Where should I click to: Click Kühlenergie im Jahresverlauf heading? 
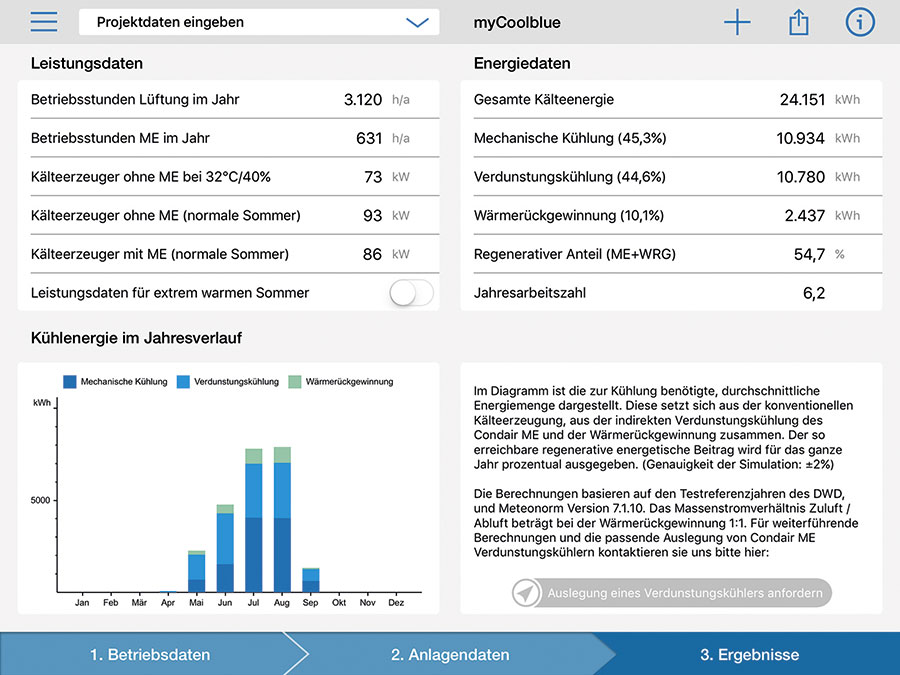pyautogui.click(x=136, y=338)
